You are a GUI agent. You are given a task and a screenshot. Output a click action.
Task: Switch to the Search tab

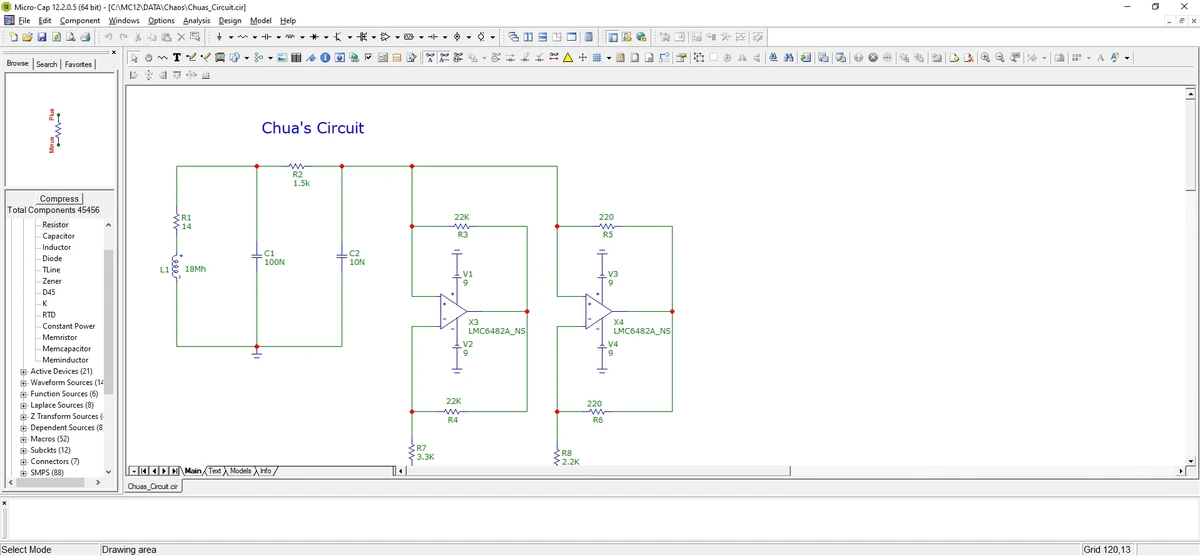[47, 64]
